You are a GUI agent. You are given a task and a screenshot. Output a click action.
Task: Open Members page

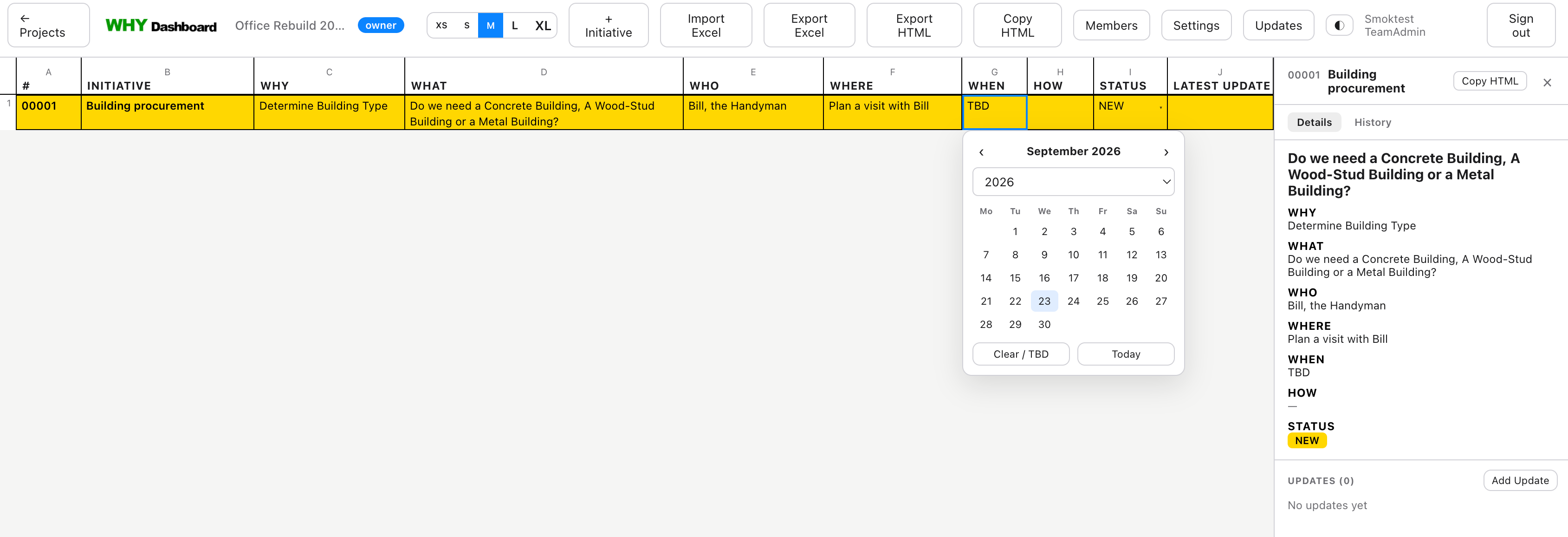point(1111,25)
